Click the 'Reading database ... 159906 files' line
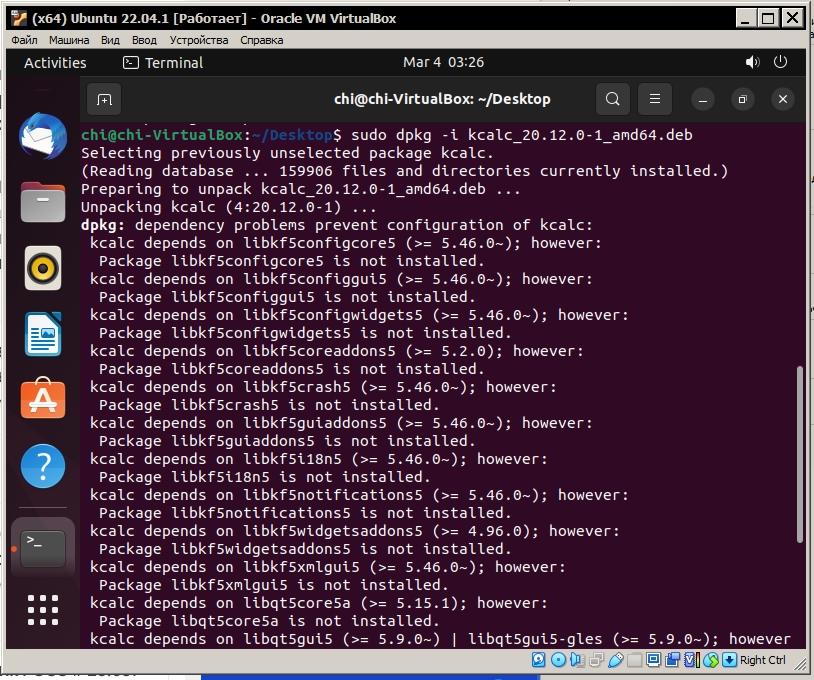814x680 pixels. (x=404, y=171)
